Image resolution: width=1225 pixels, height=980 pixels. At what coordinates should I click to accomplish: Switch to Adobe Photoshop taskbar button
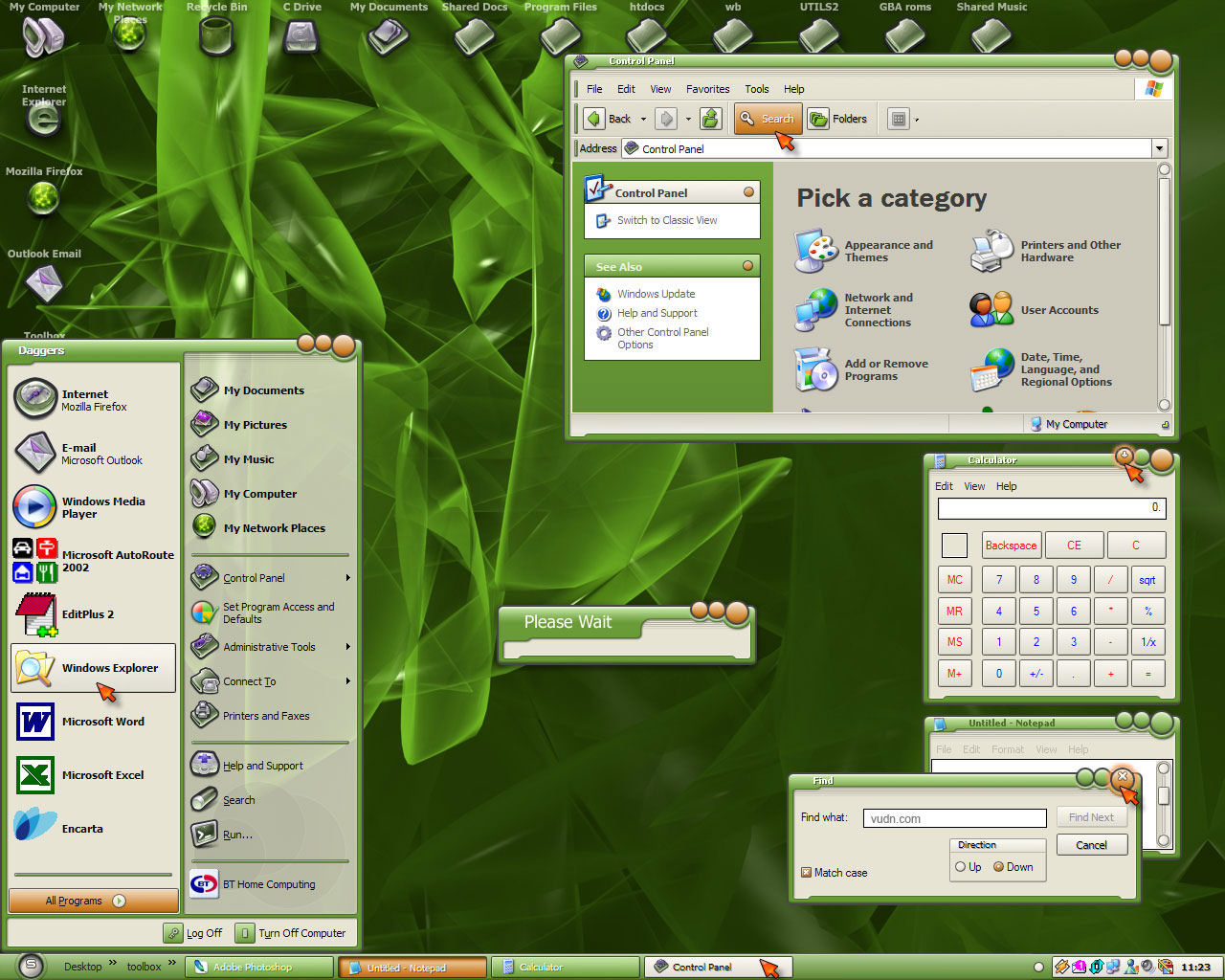click(259, 967)
